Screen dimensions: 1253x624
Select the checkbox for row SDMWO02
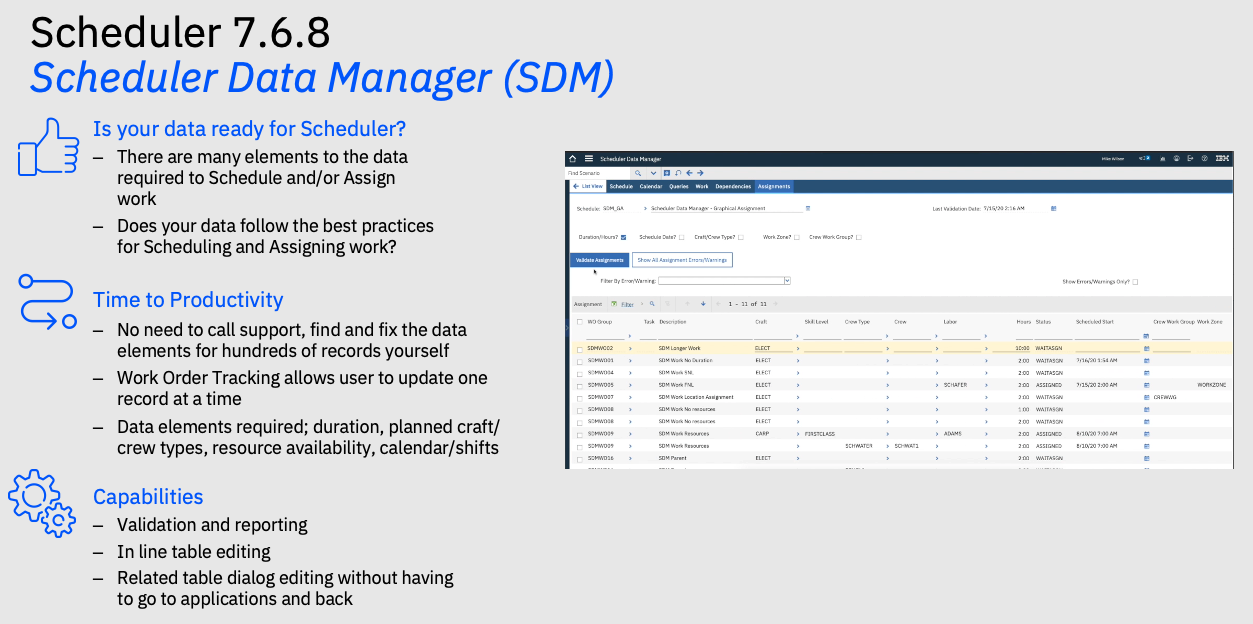point(580,349)
